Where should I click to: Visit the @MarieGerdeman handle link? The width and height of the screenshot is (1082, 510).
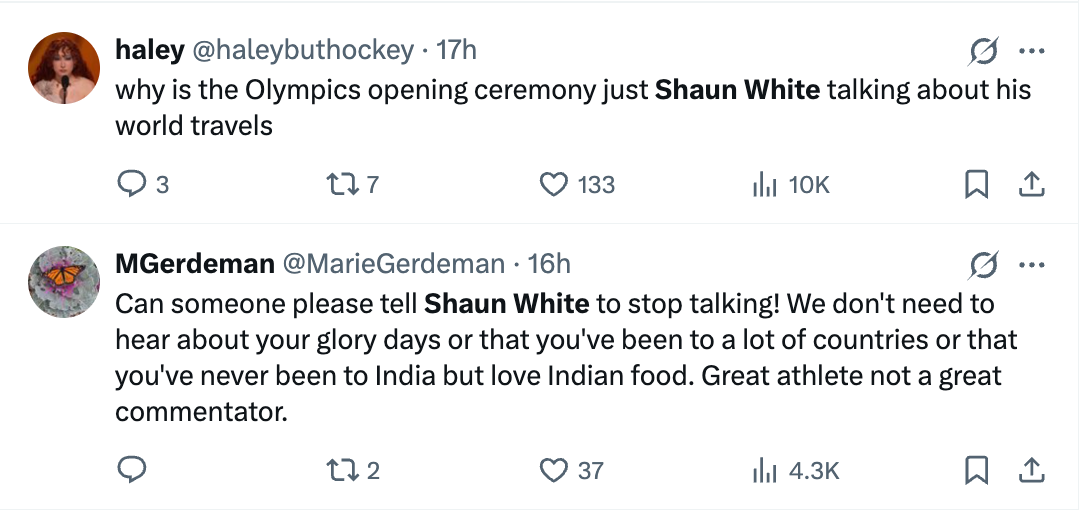coord(394,264)
